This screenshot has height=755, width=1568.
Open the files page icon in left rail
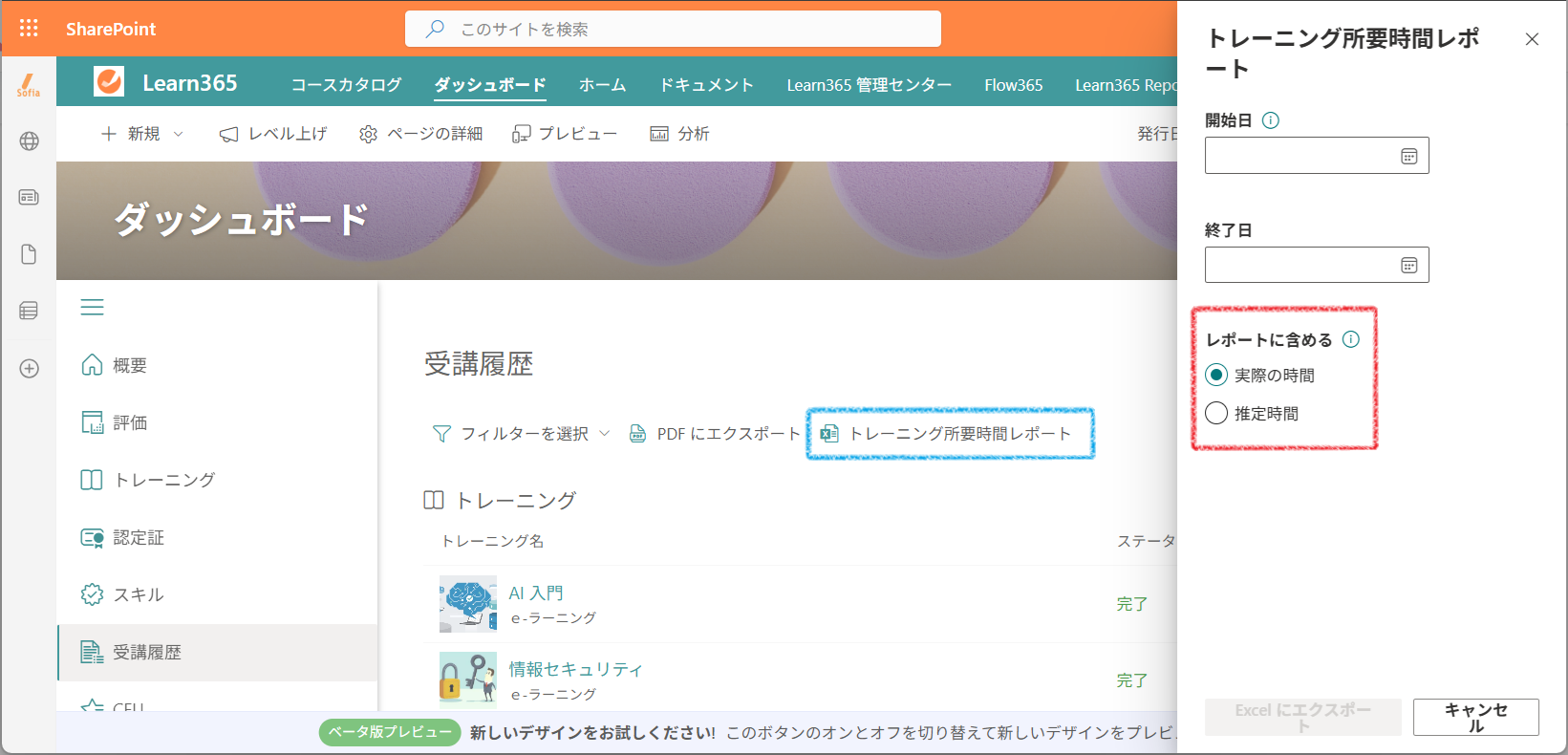coord(29,254)
